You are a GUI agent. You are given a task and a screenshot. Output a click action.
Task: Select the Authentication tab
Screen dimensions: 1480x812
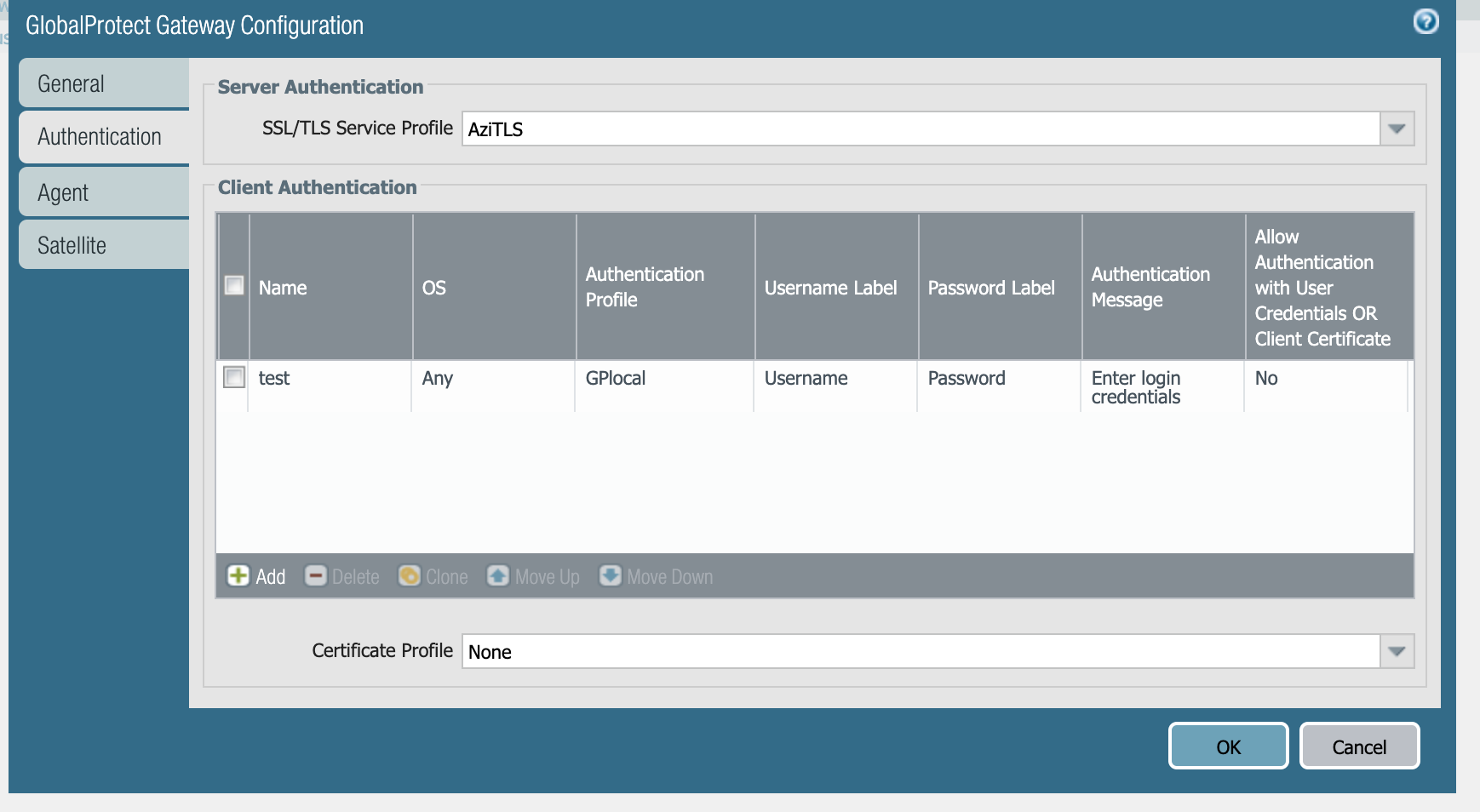[x=104, y=137]
